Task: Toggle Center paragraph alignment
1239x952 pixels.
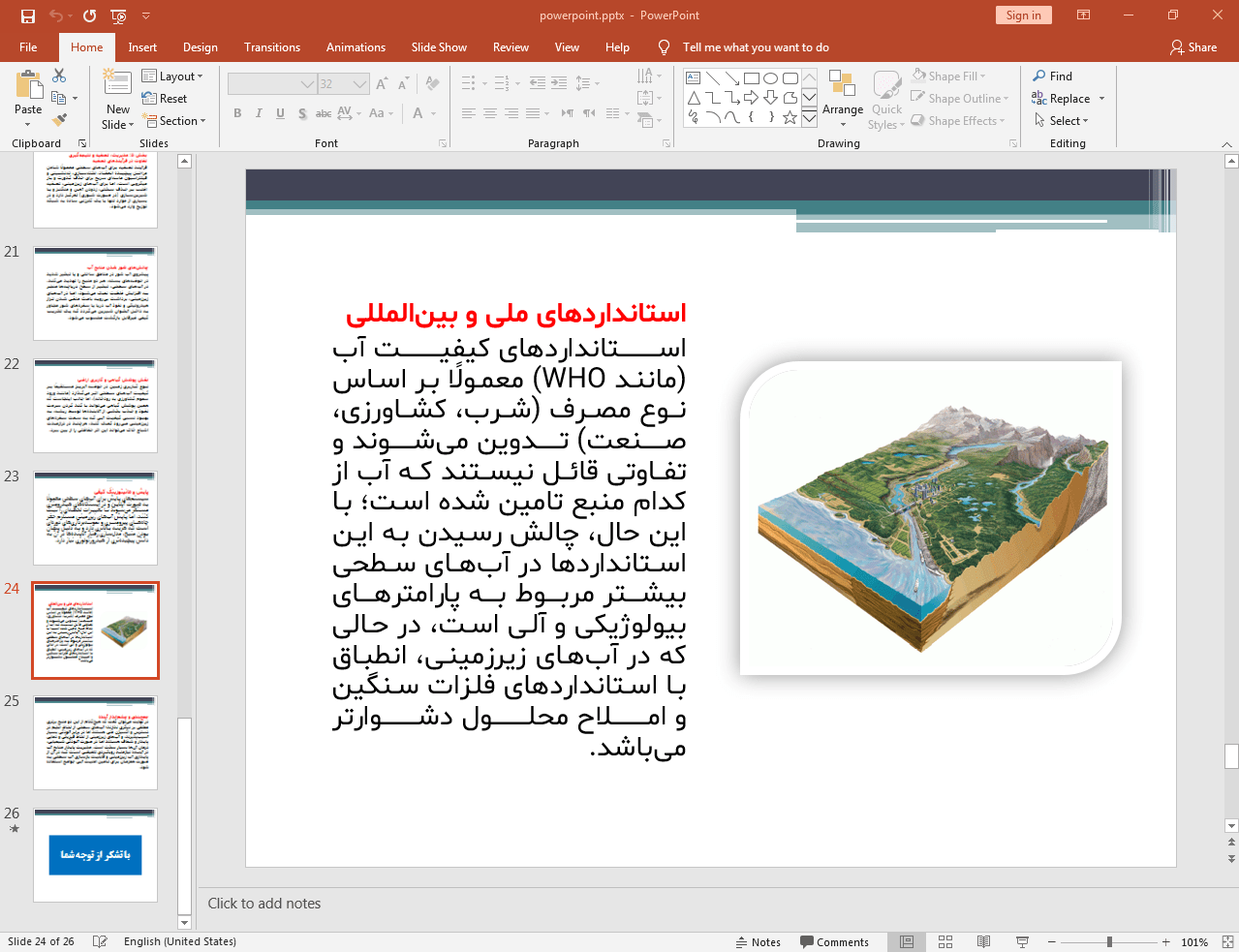Action: tap(490, 113)
